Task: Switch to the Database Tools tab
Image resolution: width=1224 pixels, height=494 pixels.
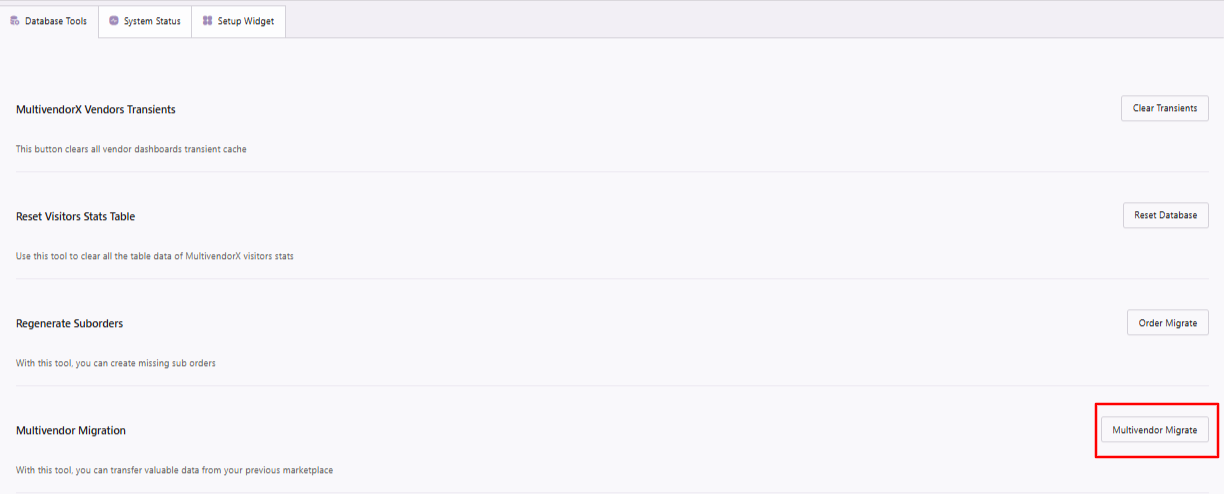Action: [x=56, y=21]
